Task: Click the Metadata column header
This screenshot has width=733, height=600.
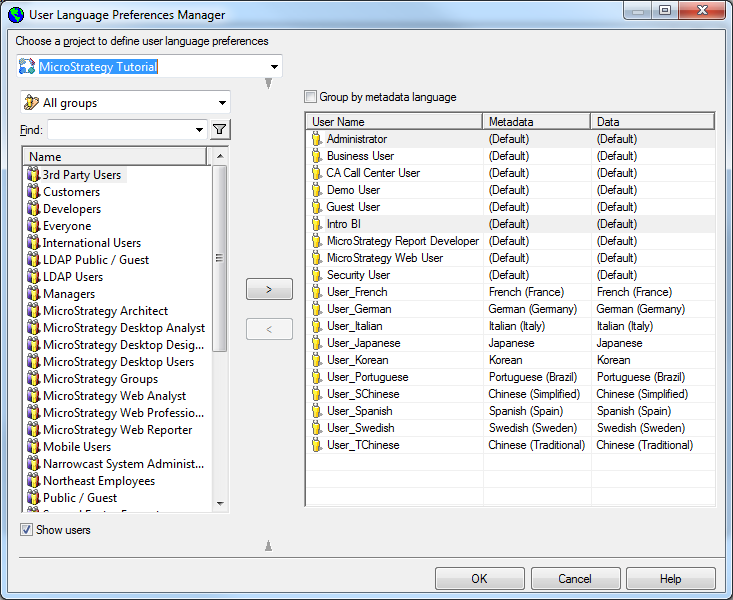Action: (536, 122)
